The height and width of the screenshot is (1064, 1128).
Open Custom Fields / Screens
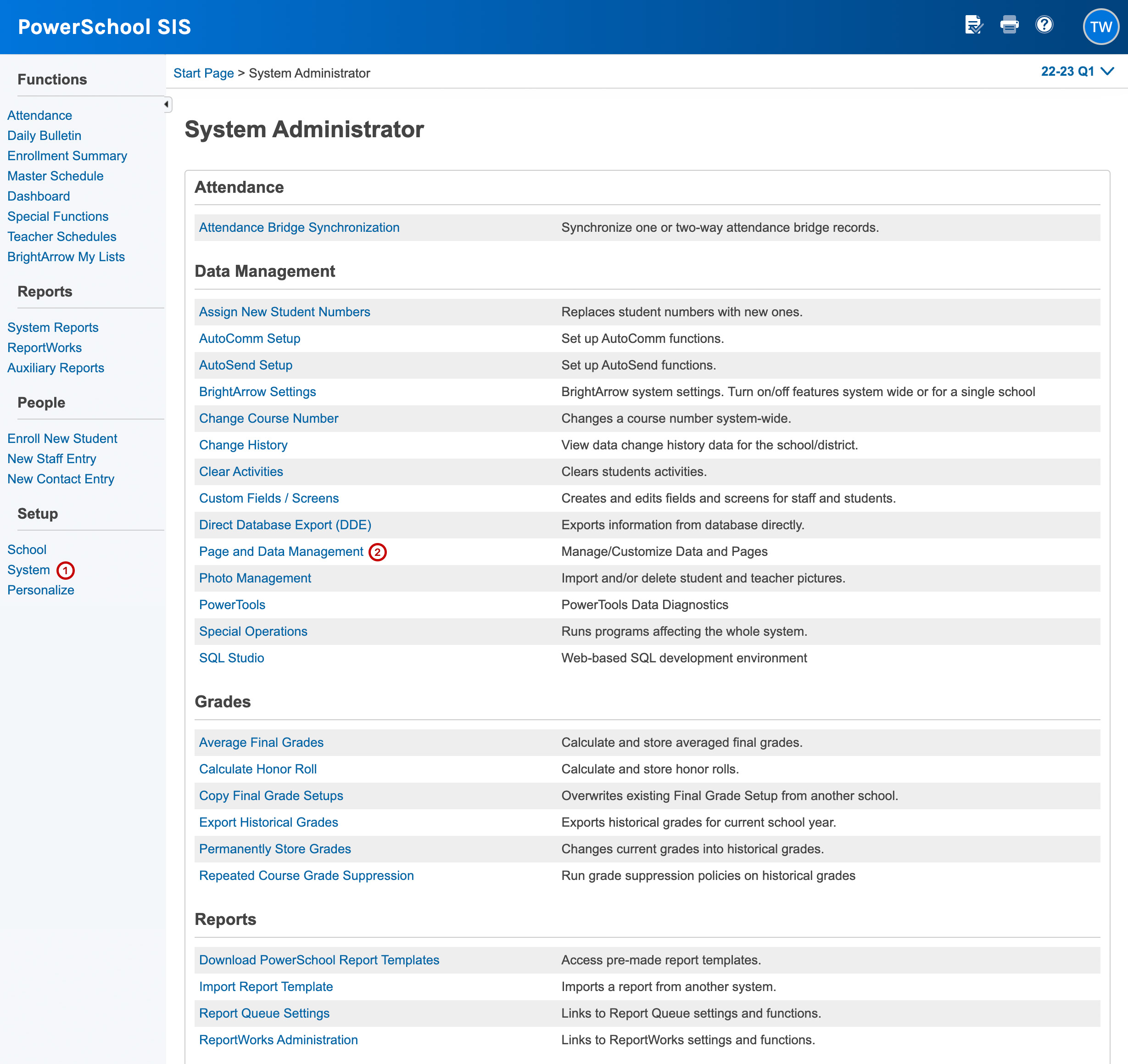coord(269,498)
